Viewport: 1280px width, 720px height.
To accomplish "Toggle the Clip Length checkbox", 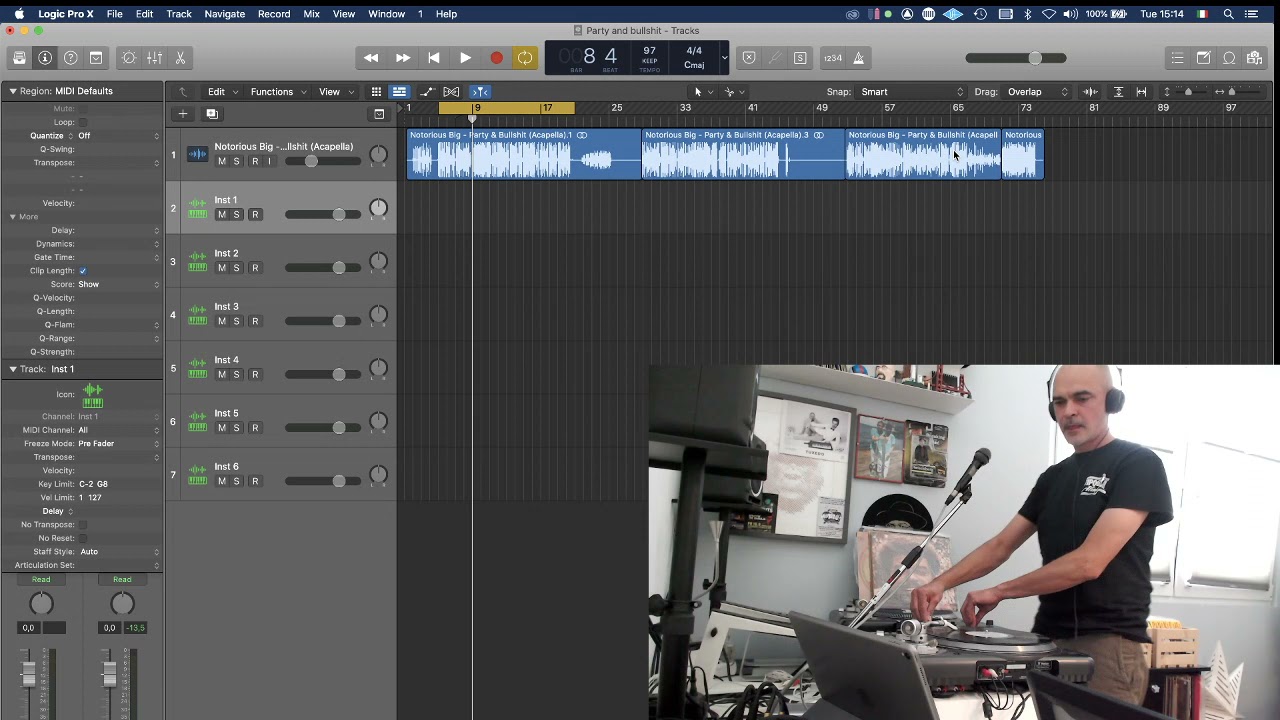I will [82, 271].
